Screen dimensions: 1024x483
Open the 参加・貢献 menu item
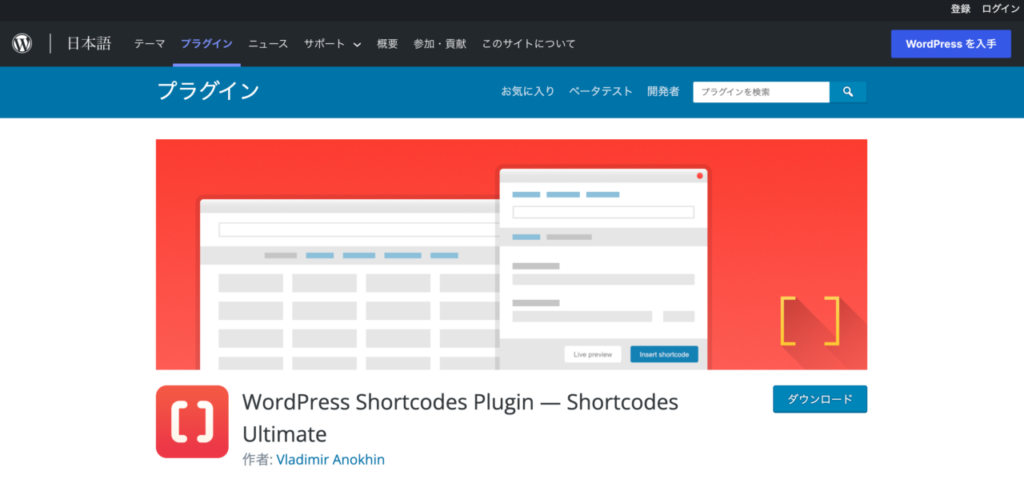[x=440, y=44]
